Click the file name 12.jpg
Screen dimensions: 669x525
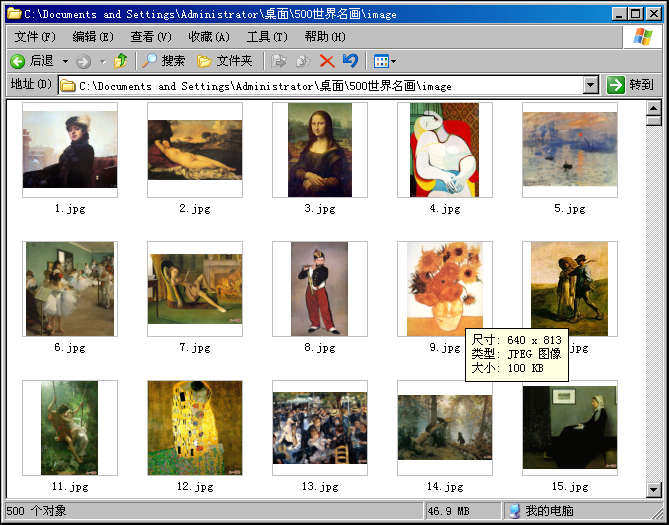point(195,487)
